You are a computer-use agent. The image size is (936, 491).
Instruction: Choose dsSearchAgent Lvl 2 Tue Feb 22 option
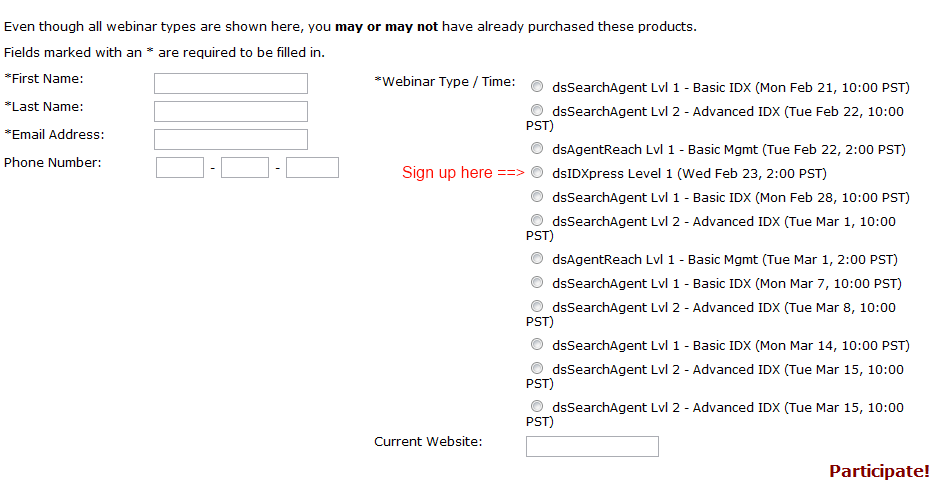(x=537, y=110)
